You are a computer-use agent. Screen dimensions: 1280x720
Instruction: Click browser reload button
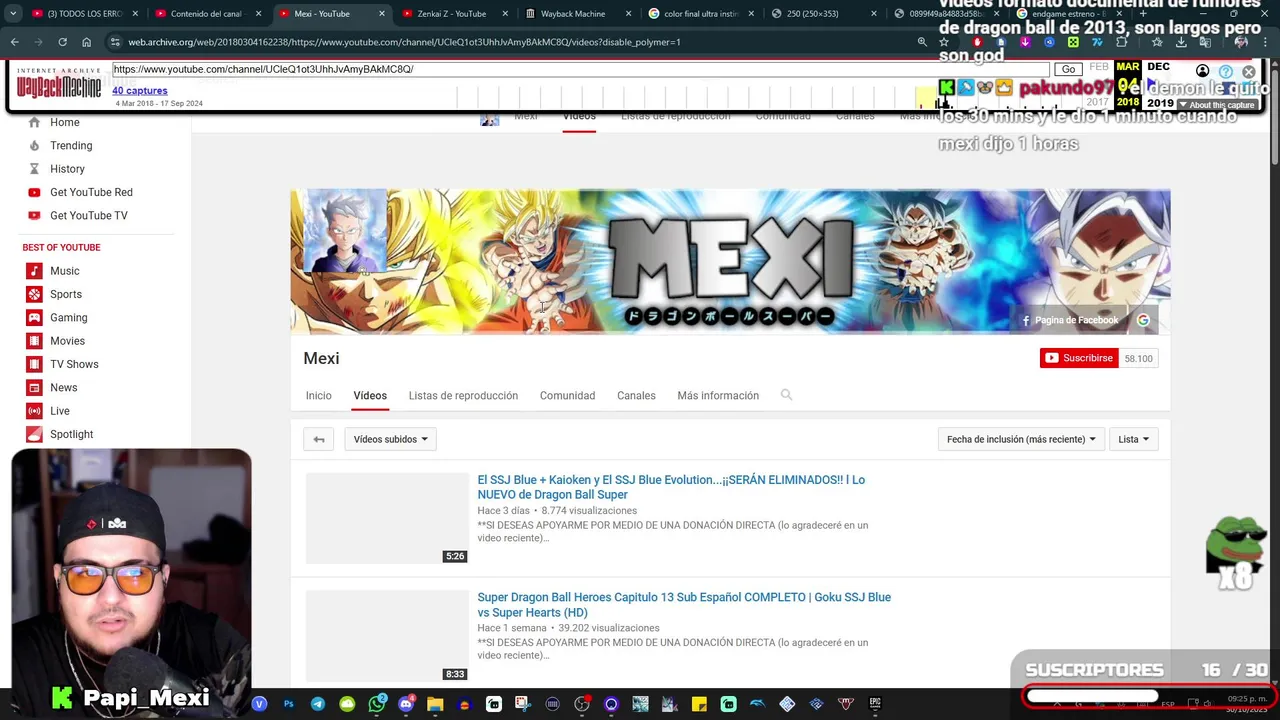tap(62, 42)
